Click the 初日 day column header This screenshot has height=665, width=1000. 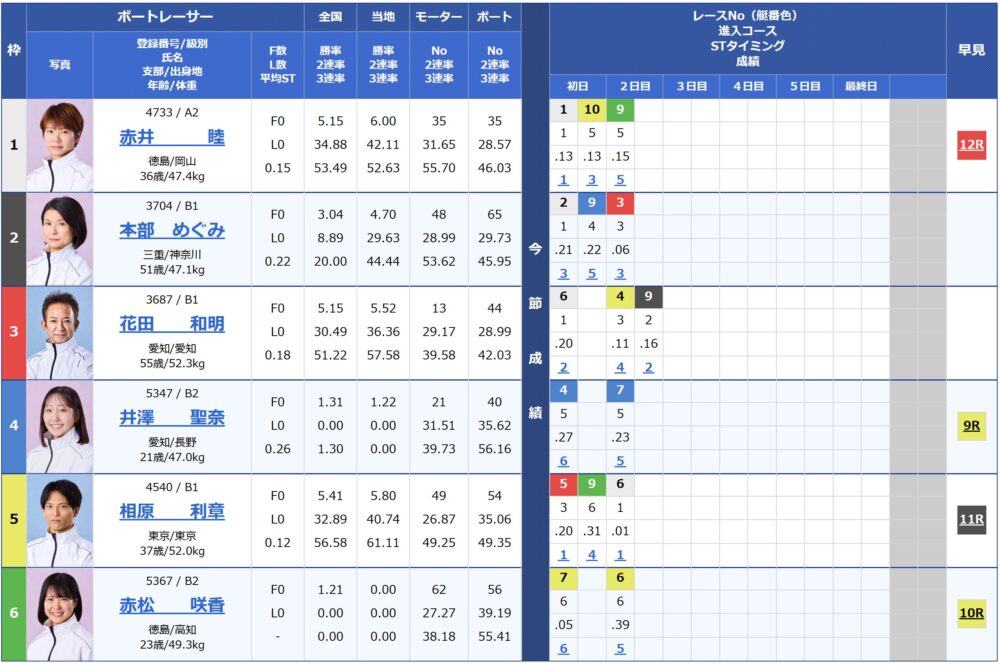pyautogui.click(x=578, y=86)
